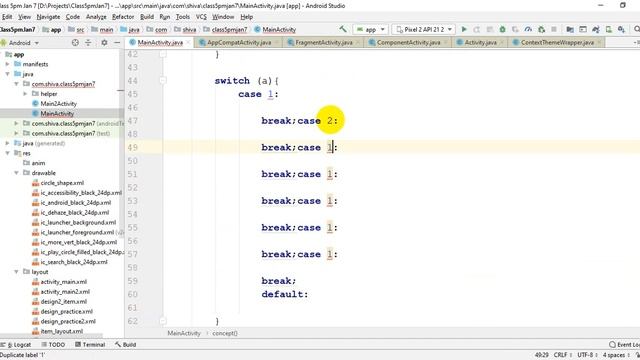Select ic_search_black_24dp.xml file
Image resolution: width=640 pixels, height=360 pixels.
74,262
